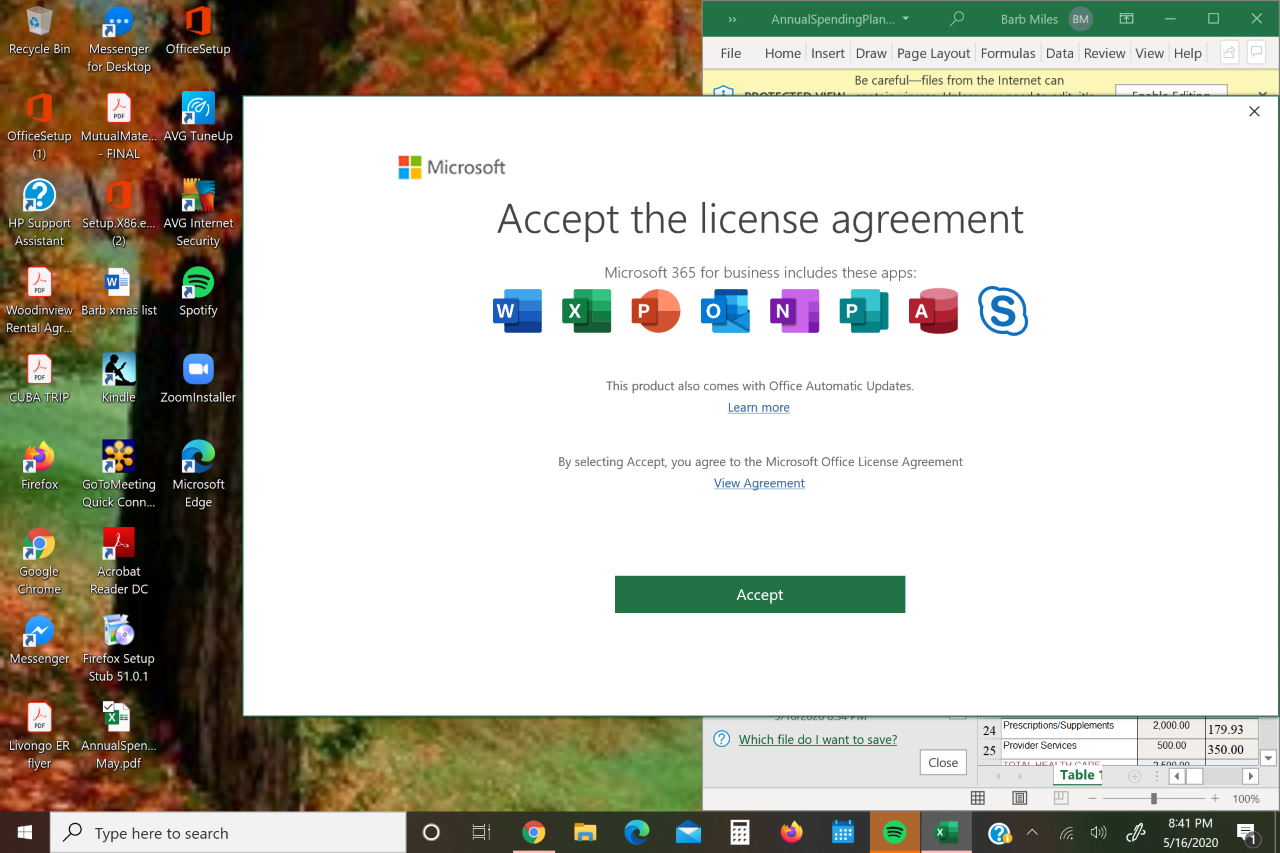Open the File menu in Excel
1280x853 pixels.
point(731,53)
